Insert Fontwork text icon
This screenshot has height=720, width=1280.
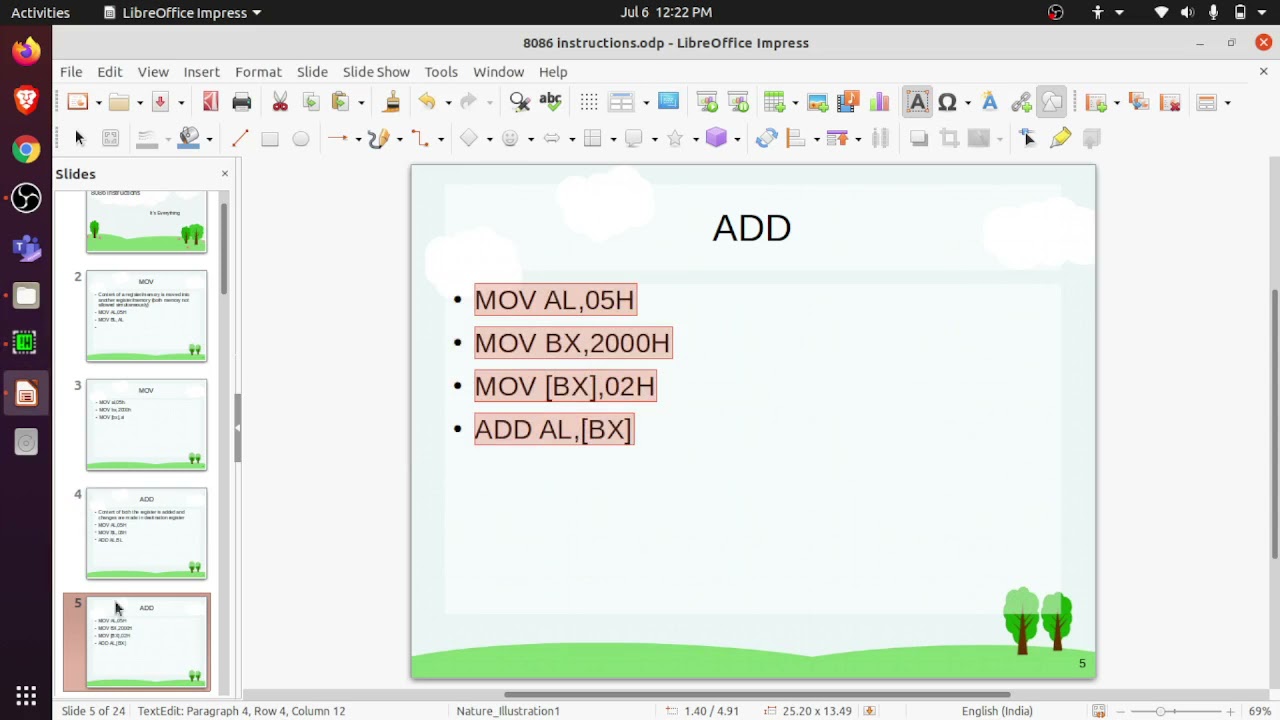pyautogui.click(x=989, y=101)
